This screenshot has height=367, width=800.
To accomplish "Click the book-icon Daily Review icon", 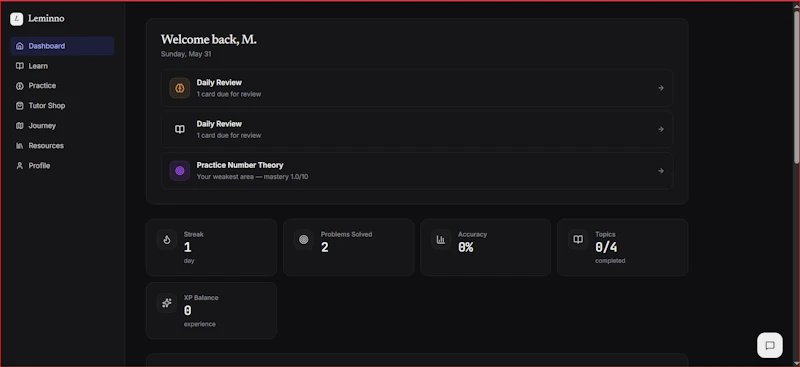I will [x=180, y=129].
